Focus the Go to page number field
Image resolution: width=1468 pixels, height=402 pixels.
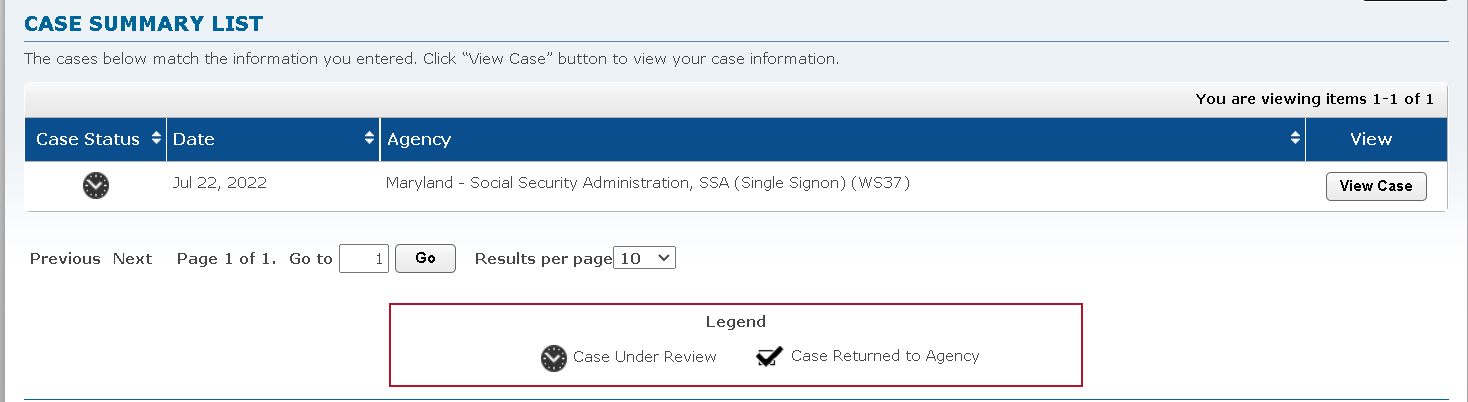point(364,259)
